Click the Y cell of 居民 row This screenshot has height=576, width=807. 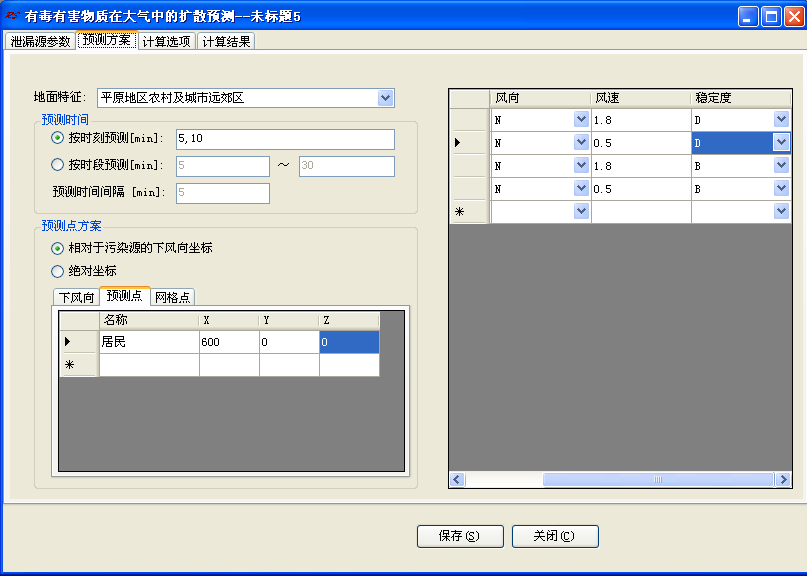pyautogui.click(x=289, y=342)
